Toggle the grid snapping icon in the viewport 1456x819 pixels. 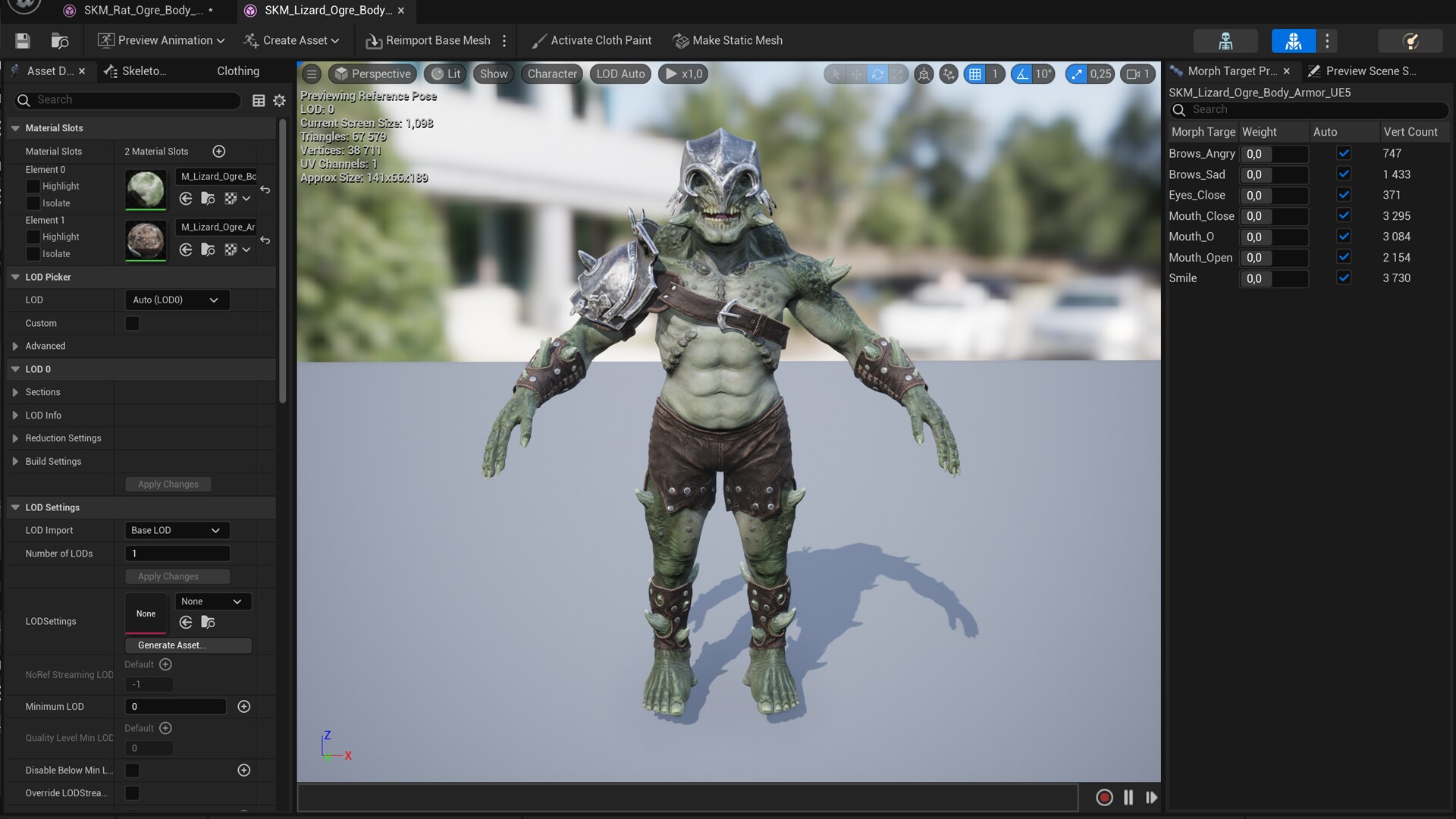[x=975, y=74]
